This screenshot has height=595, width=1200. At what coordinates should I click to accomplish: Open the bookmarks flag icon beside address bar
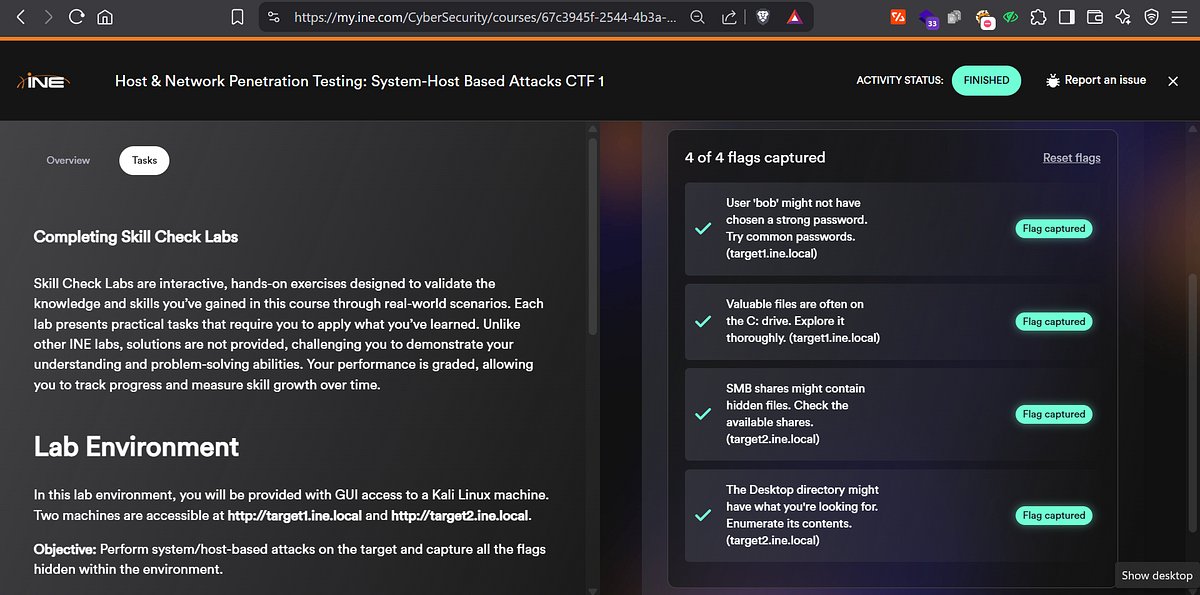point(236,17)
